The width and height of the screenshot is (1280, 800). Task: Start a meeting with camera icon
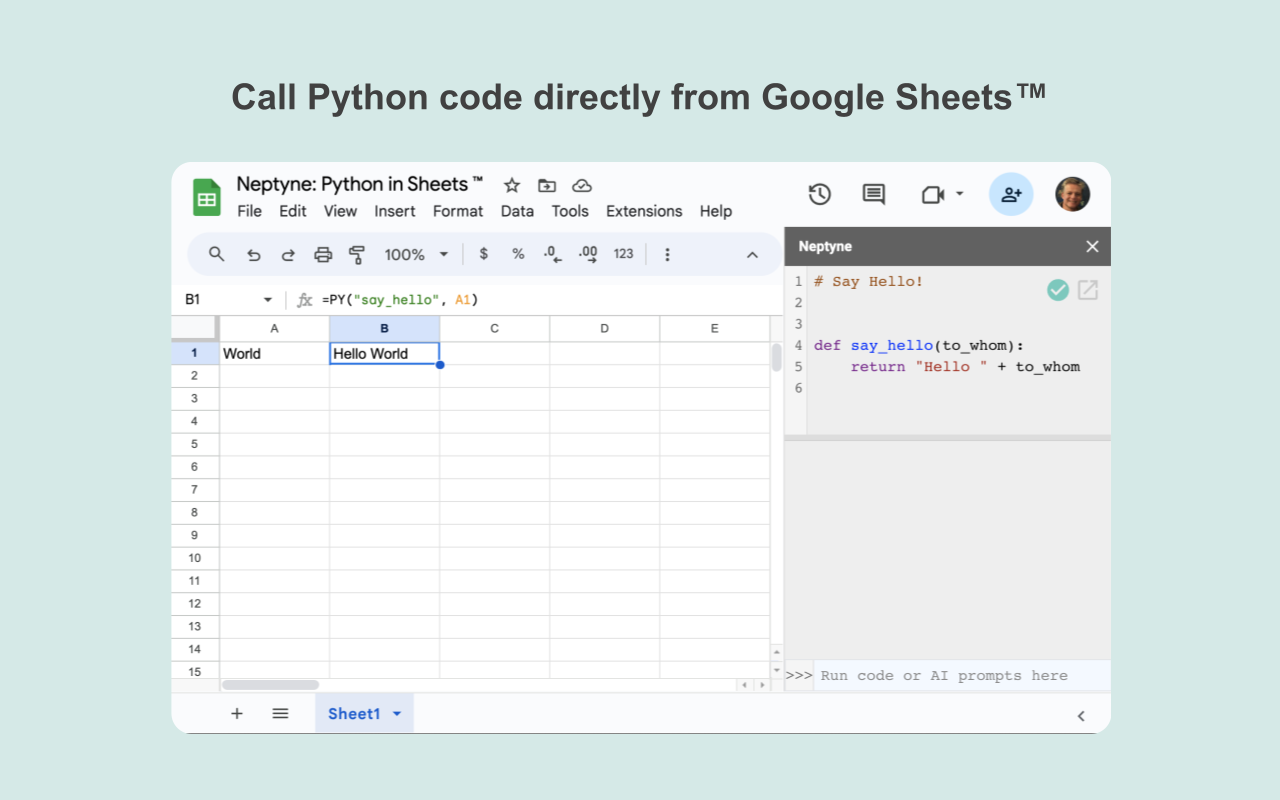point(933,194)
